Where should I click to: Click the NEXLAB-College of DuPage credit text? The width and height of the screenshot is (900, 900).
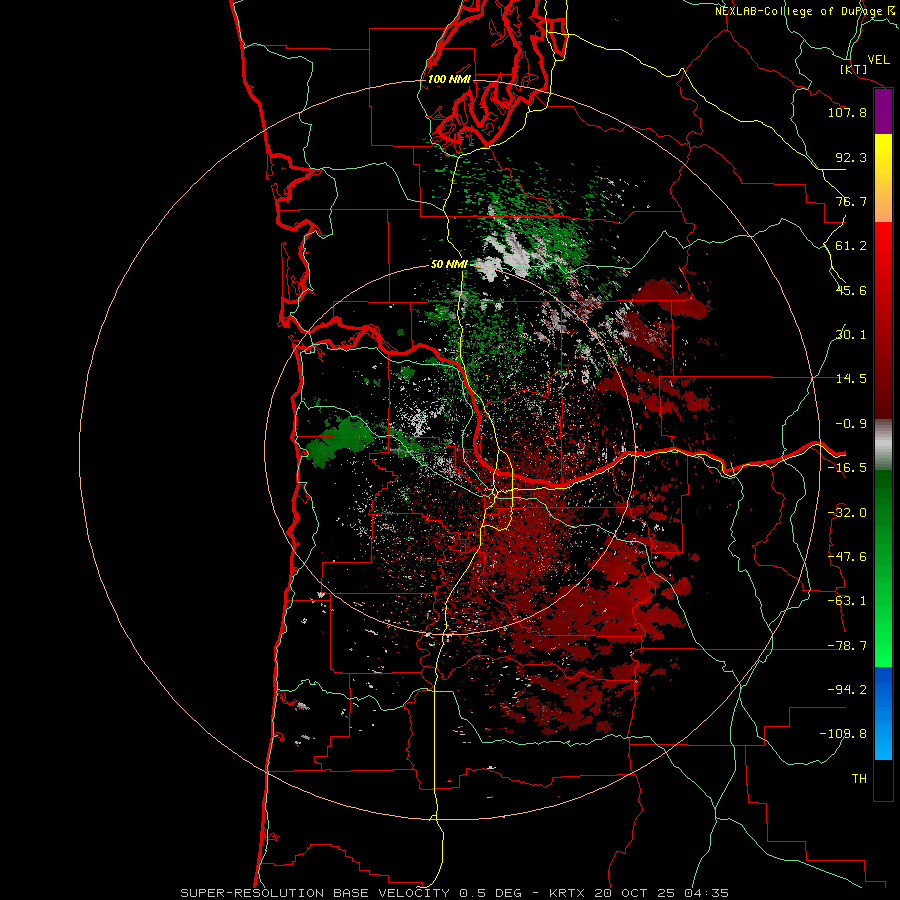coord(806,11)
